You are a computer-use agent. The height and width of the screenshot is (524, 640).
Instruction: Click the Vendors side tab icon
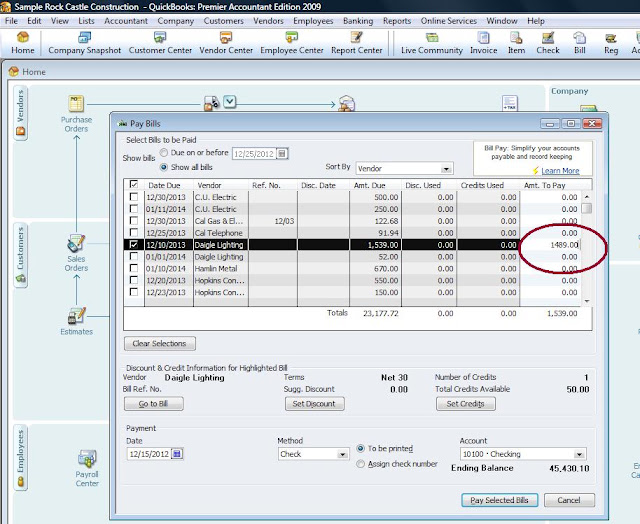click(20, 113)
